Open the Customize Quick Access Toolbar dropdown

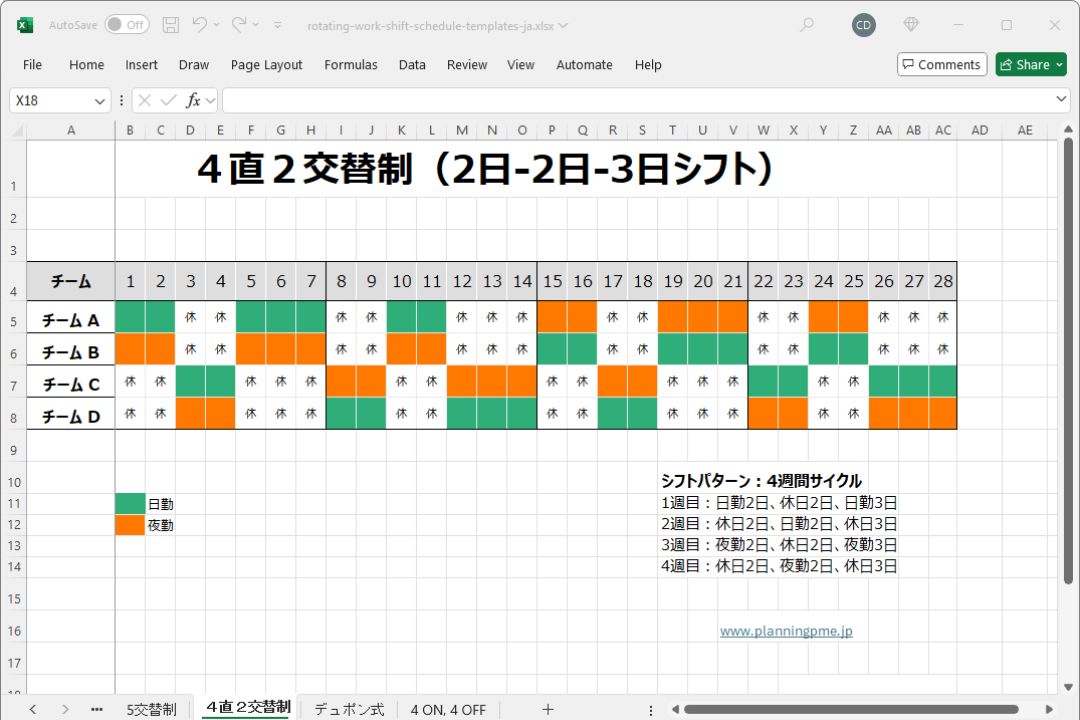point(277,25)
